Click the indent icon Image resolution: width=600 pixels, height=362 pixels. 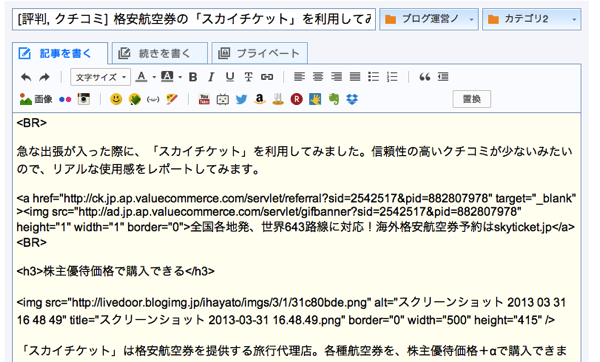click(443, 77)
